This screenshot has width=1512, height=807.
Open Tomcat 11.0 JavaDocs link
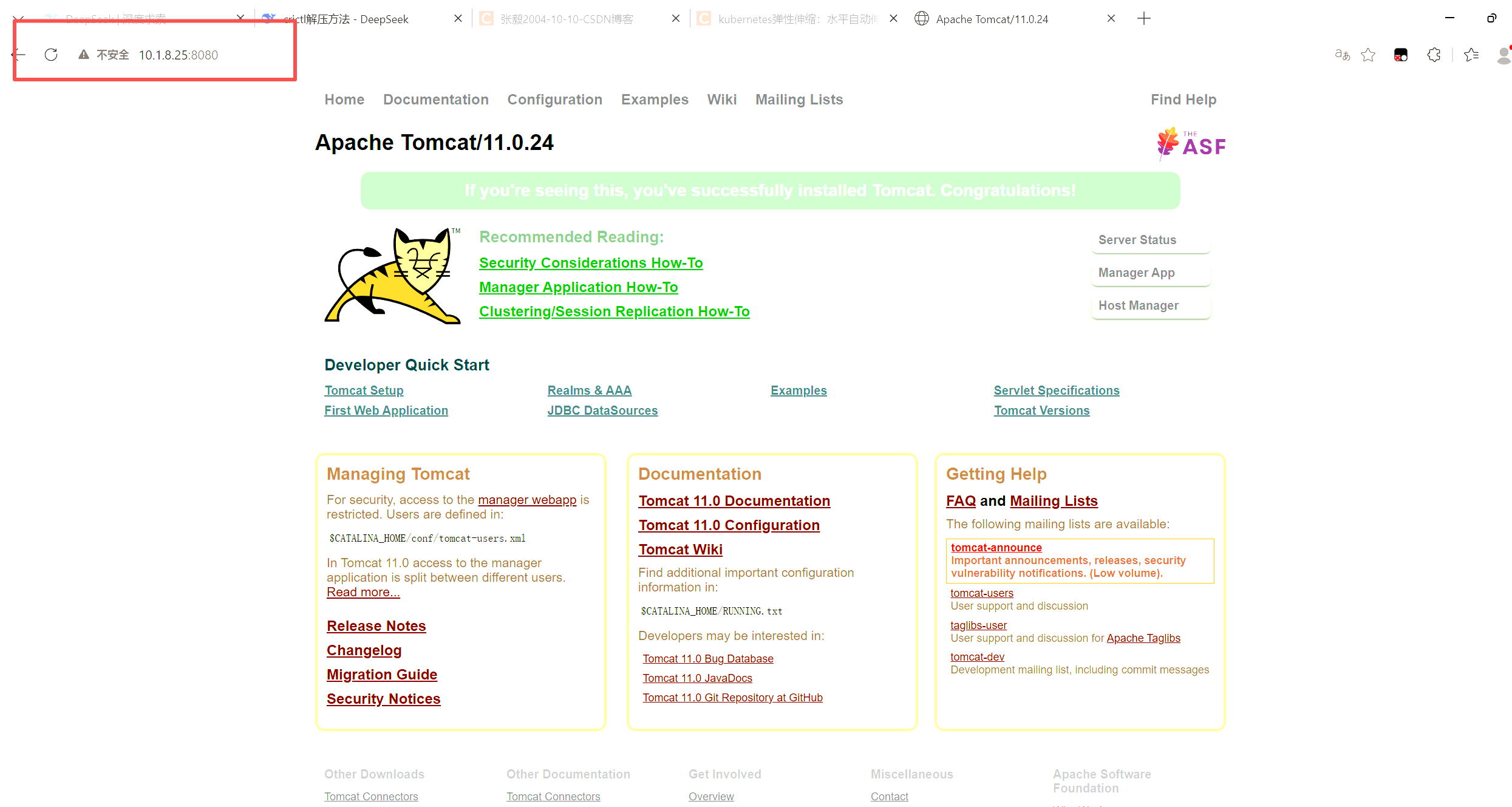(698, 678)
